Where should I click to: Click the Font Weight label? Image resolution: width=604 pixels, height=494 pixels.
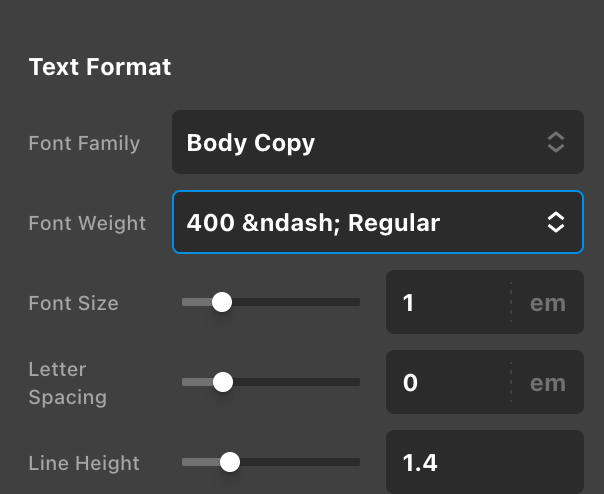click(x=87, y=223)
